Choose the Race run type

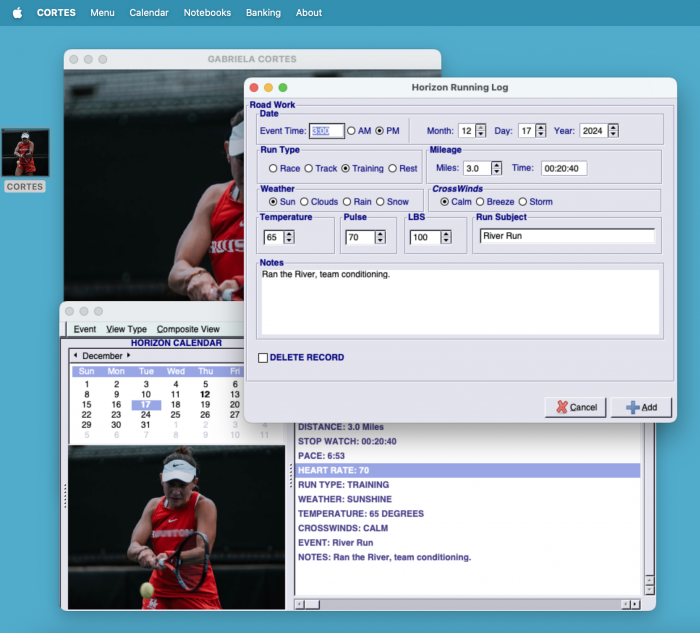pos(273,169)
